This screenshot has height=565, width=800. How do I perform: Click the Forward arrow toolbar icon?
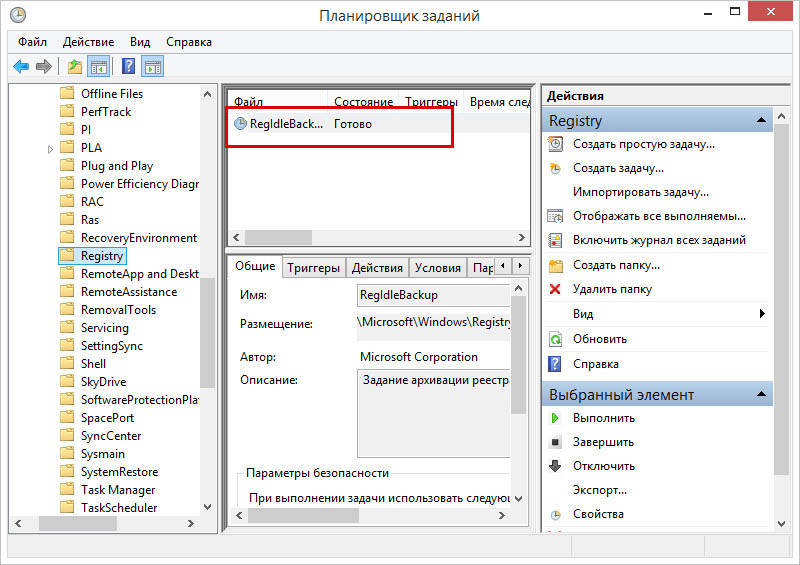(x=44, y=66)
